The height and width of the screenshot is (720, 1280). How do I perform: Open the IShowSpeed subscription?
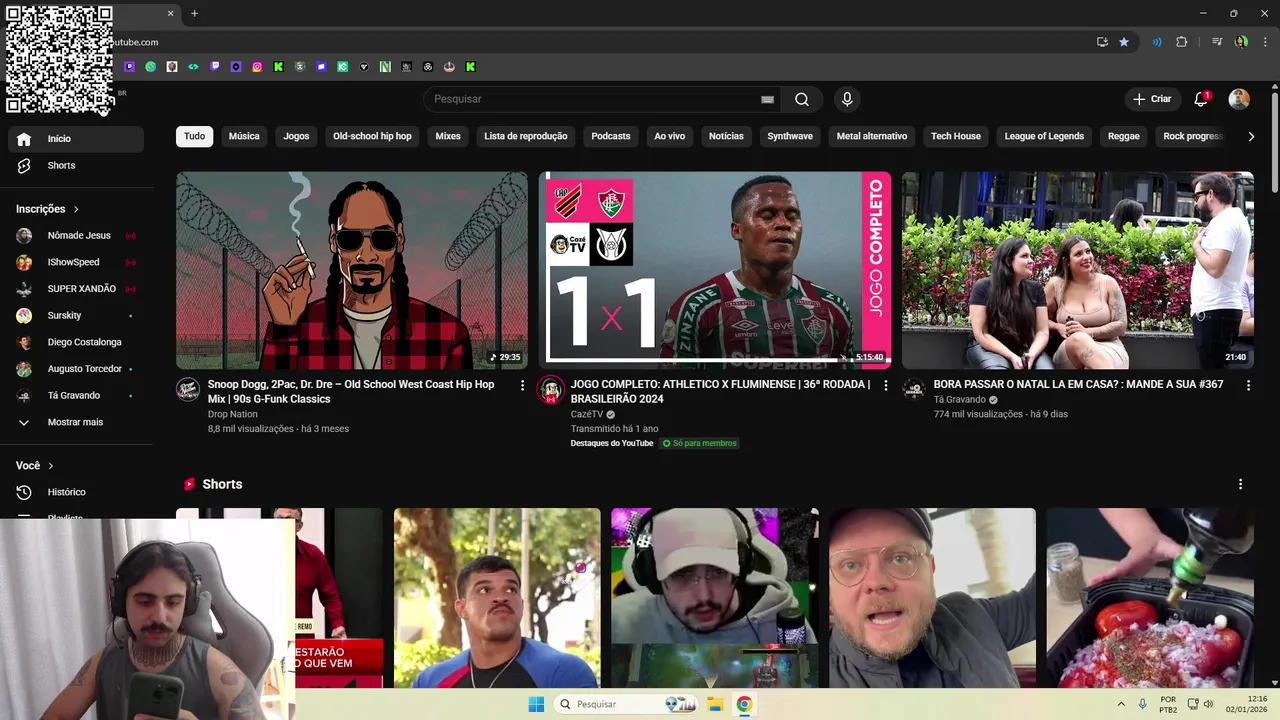(76, 262)
